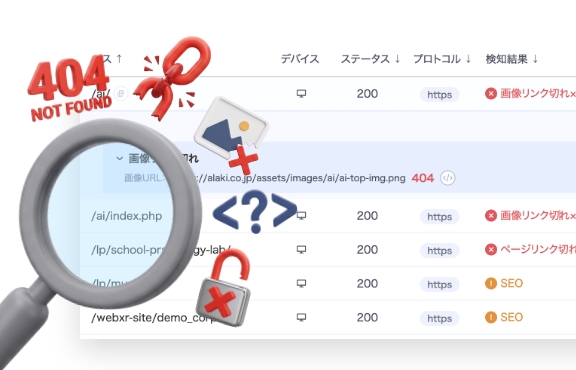This screenshot has width=576, height=370.
Task: Click desktop device icon in /lp/school row
Action: click(301, 250)
